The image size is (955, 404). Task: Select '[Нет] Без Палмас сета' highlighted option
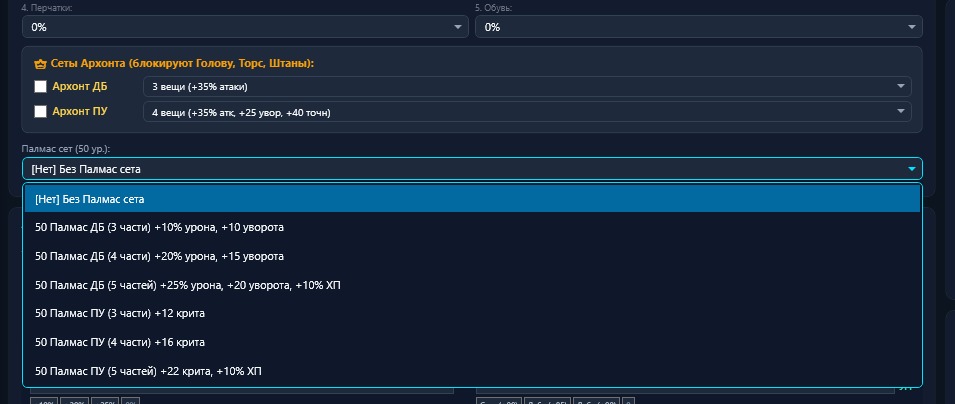(x=472, y=199)
